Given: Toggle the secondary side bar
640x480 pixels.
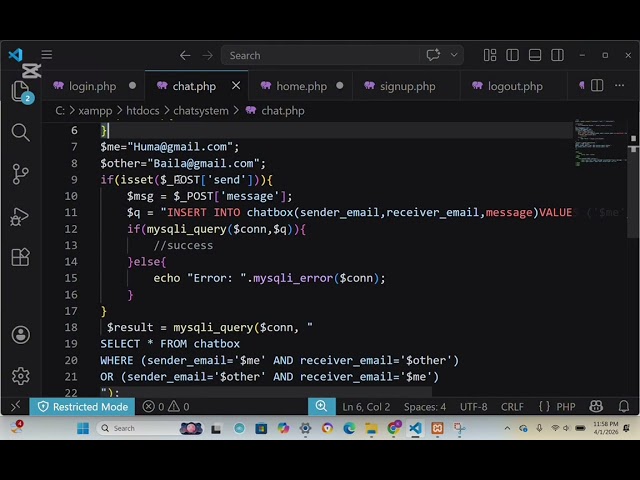Looking at the screenshot, I should [x=557, y=55].
